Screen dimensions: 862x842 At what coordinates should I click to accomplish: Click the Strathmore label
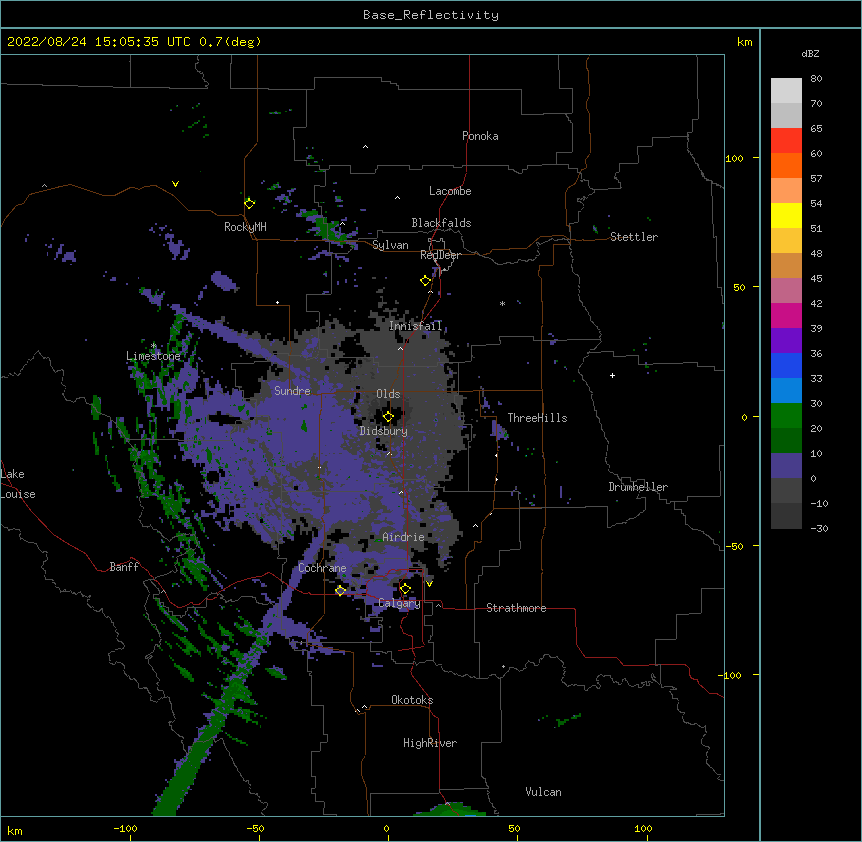coord(516,608)
